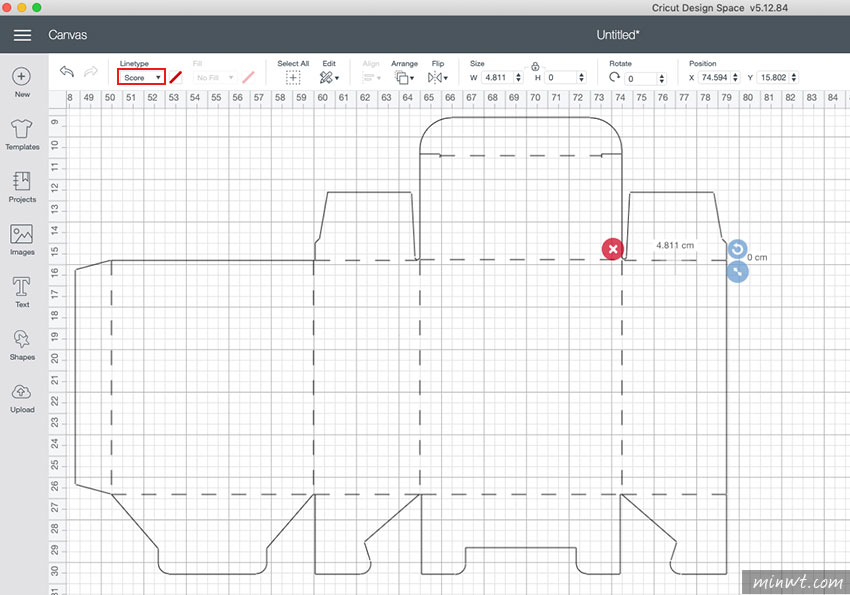The width and height of the screenshot is (850, 595).
Task: Click the blue resize handle on selection
Action: coord(737,272)
